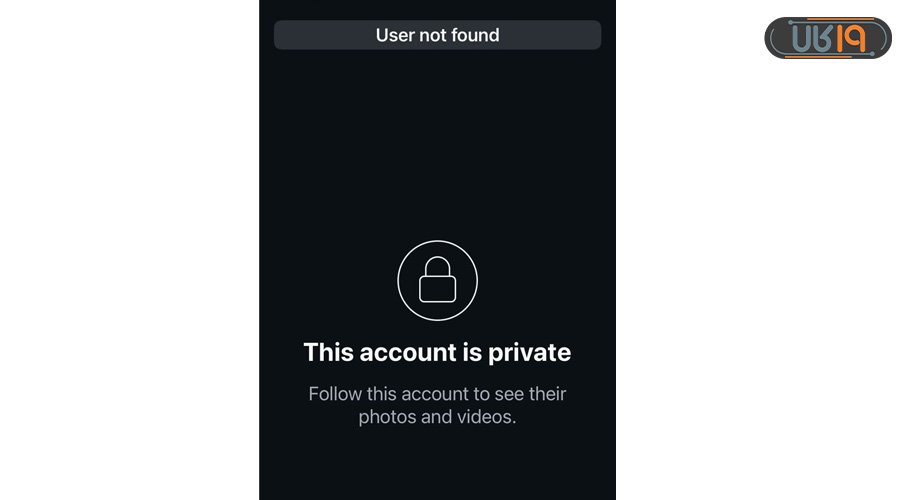Tap the word 'Follow' in the gray description

335,394
